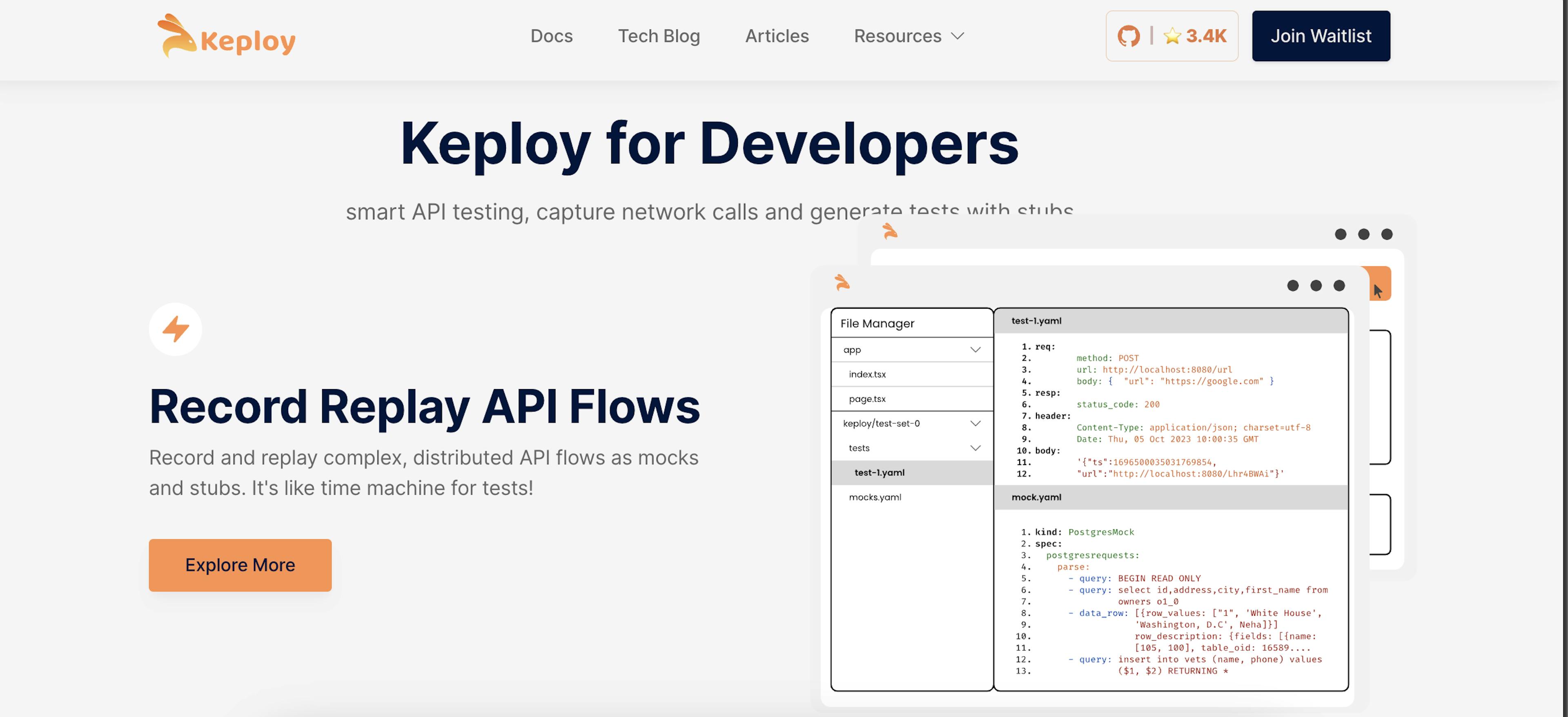Click the yellow star icon
Screen dimensions: 1568x717
pos(1172,36)
